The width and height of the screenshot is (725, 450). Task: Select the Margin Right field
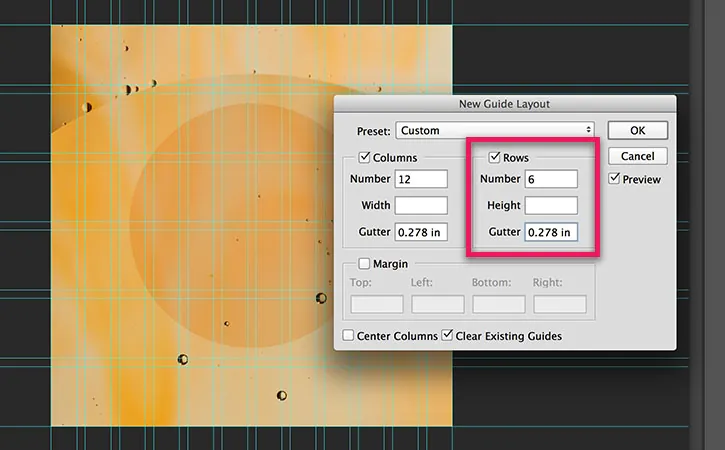(x=560, y=304)
